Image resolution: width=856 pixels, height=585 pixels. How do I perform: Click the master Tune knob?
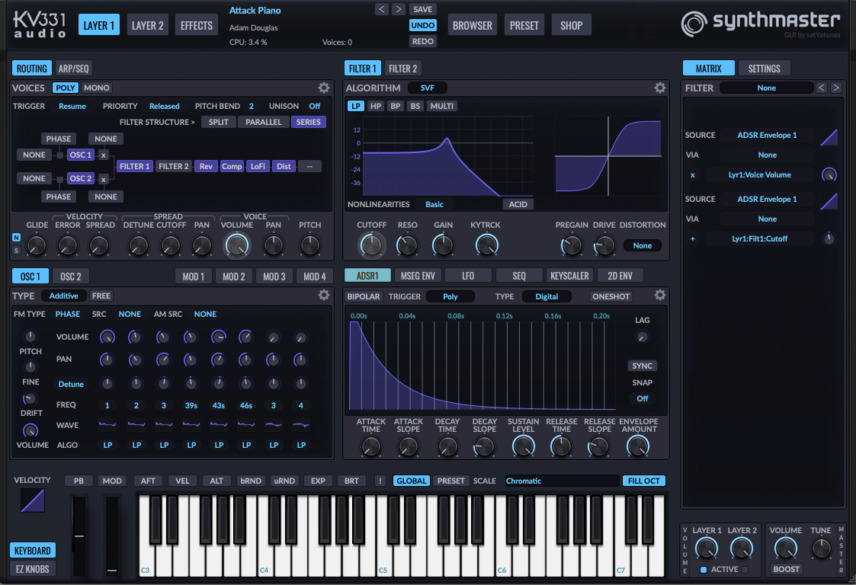[x=821, y=548]
